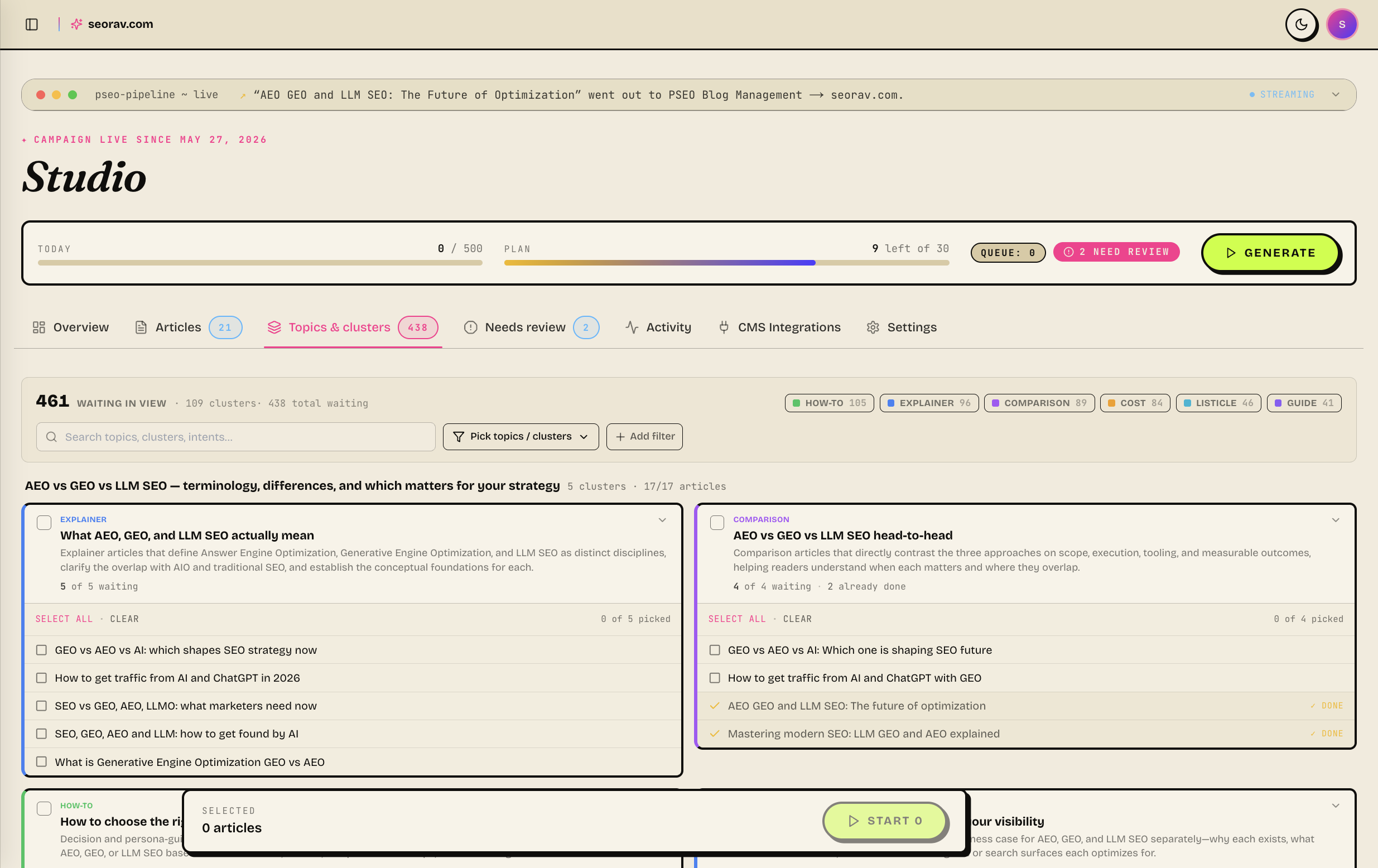Toggle the sidebar panel icon
Screen dimensions: 1378x868
(x=31, y=24)
